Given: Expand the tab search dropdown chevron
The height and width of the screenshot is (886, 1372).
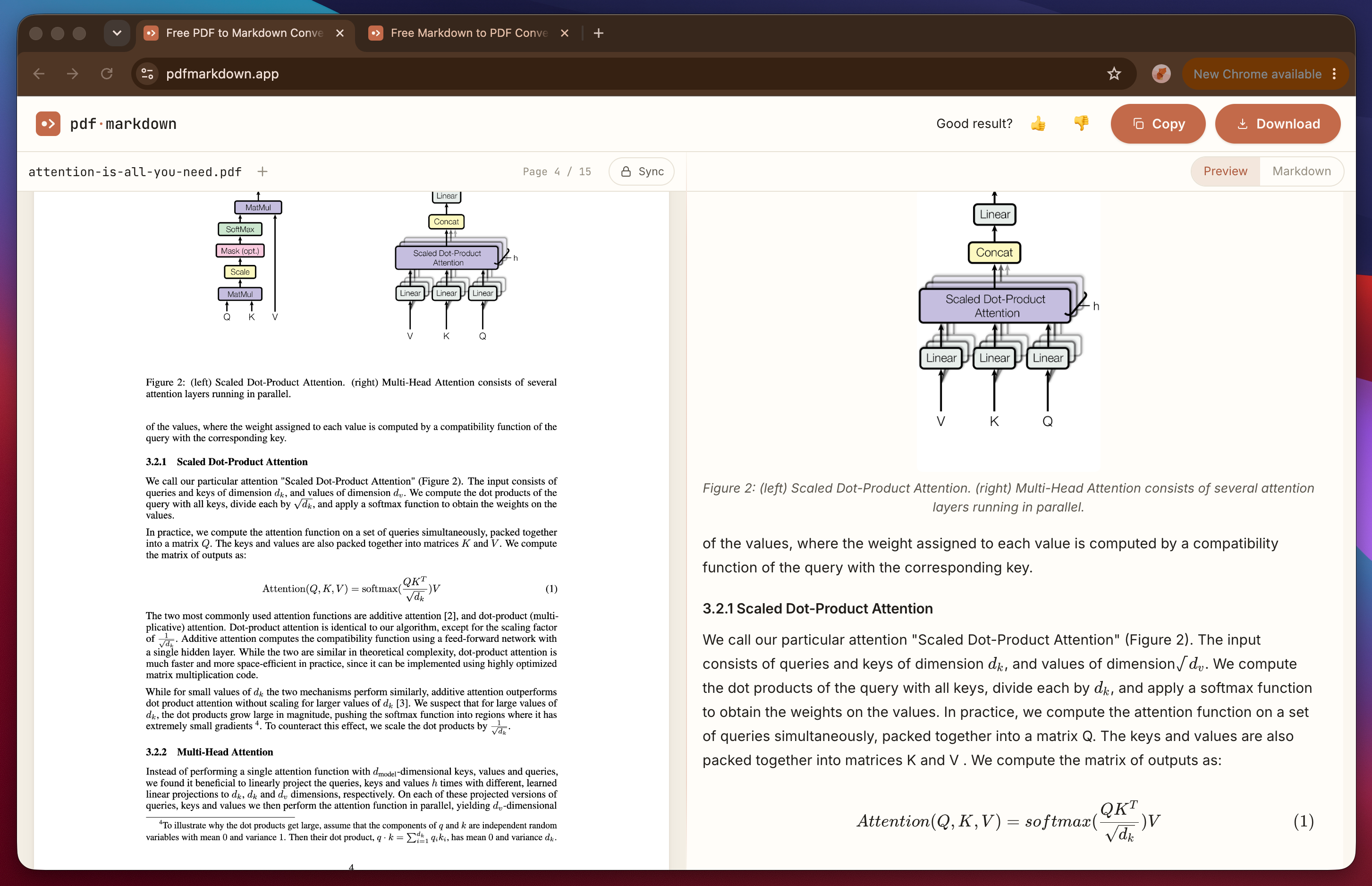Looking at the screenshot, I should 117,34.
